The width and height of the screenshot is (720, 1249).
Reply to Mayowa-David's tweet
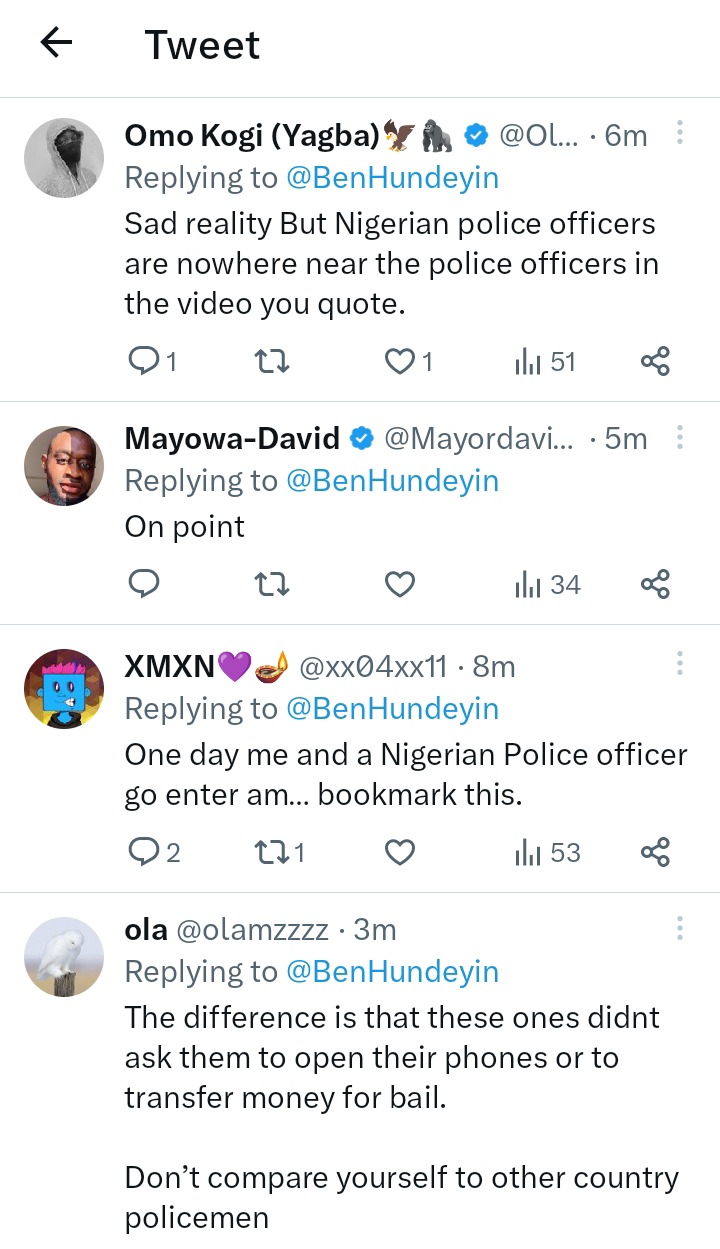(144, 584)
